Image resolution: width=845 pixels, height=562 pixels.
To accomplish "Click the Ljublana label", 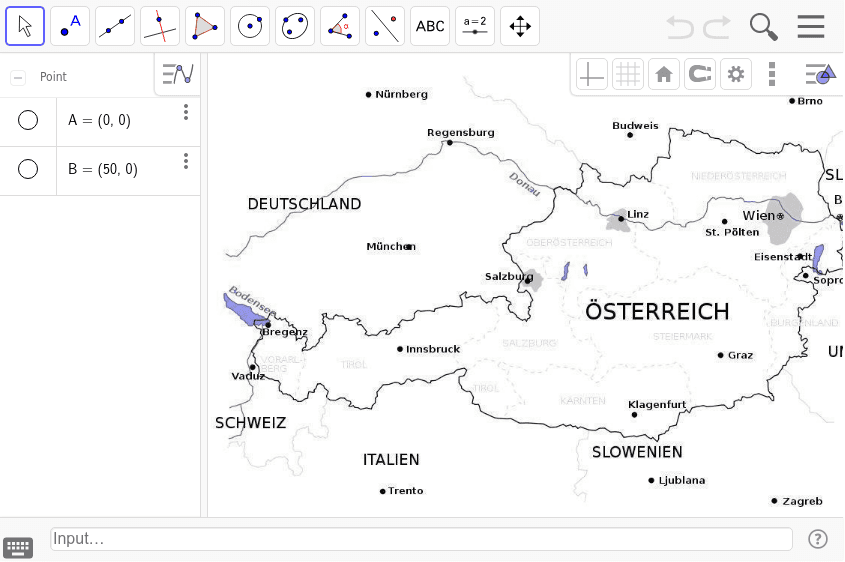I will pos(682,480).
